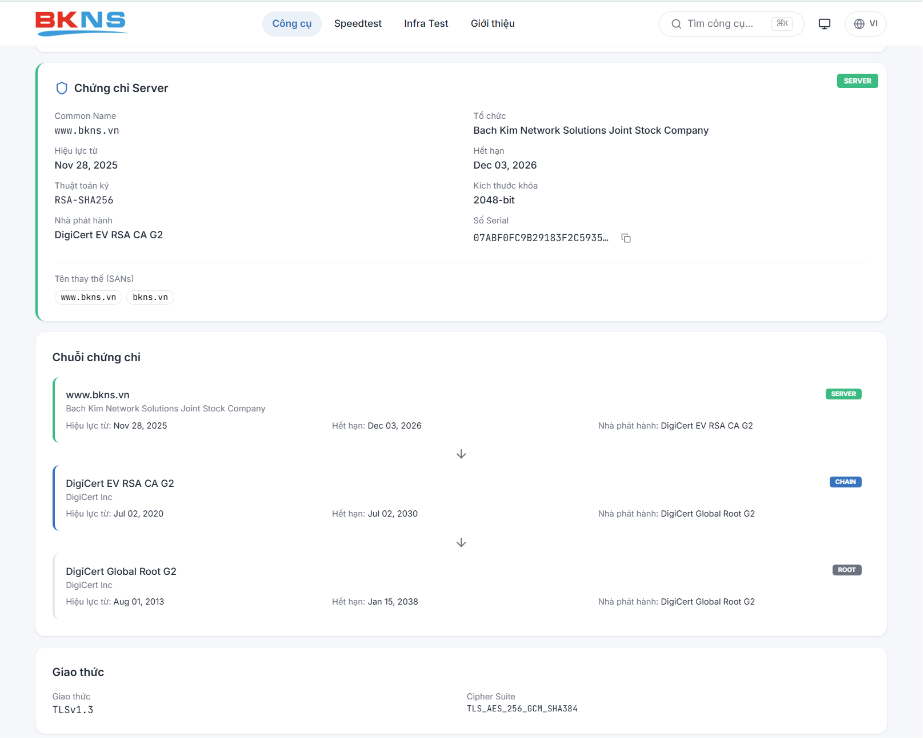923x738 pixels.
Task: Focus the Tìm công cụ search field
Action: pyautogui.click(x=731, y=24)
